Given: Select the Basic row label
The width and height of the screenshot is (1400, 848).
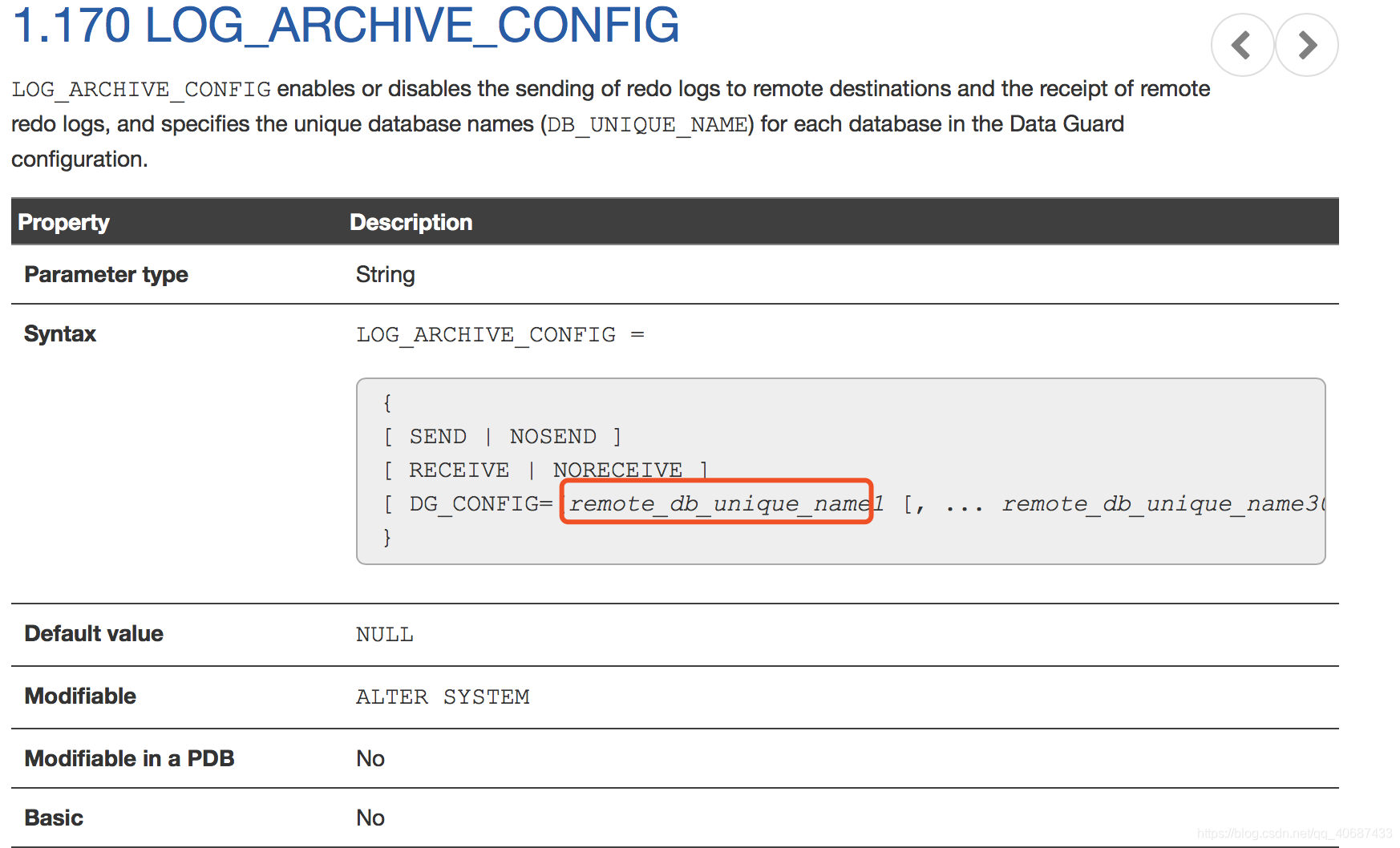Looking at the screenshot, I should click(53, 818).
